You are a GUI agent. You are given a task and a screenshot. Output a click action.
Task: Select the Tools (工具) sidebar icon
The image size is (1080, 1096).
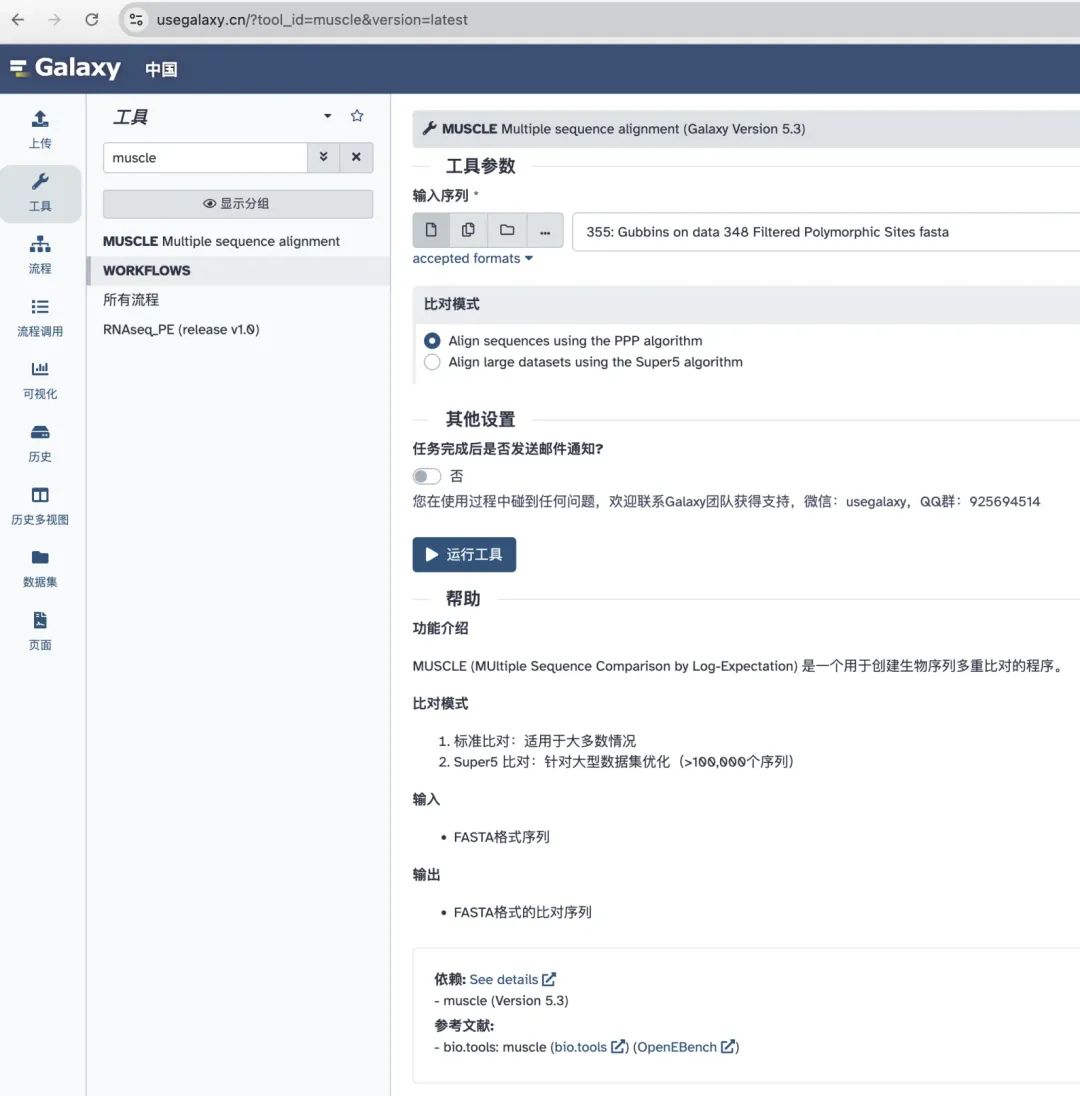tap(40, 193)
